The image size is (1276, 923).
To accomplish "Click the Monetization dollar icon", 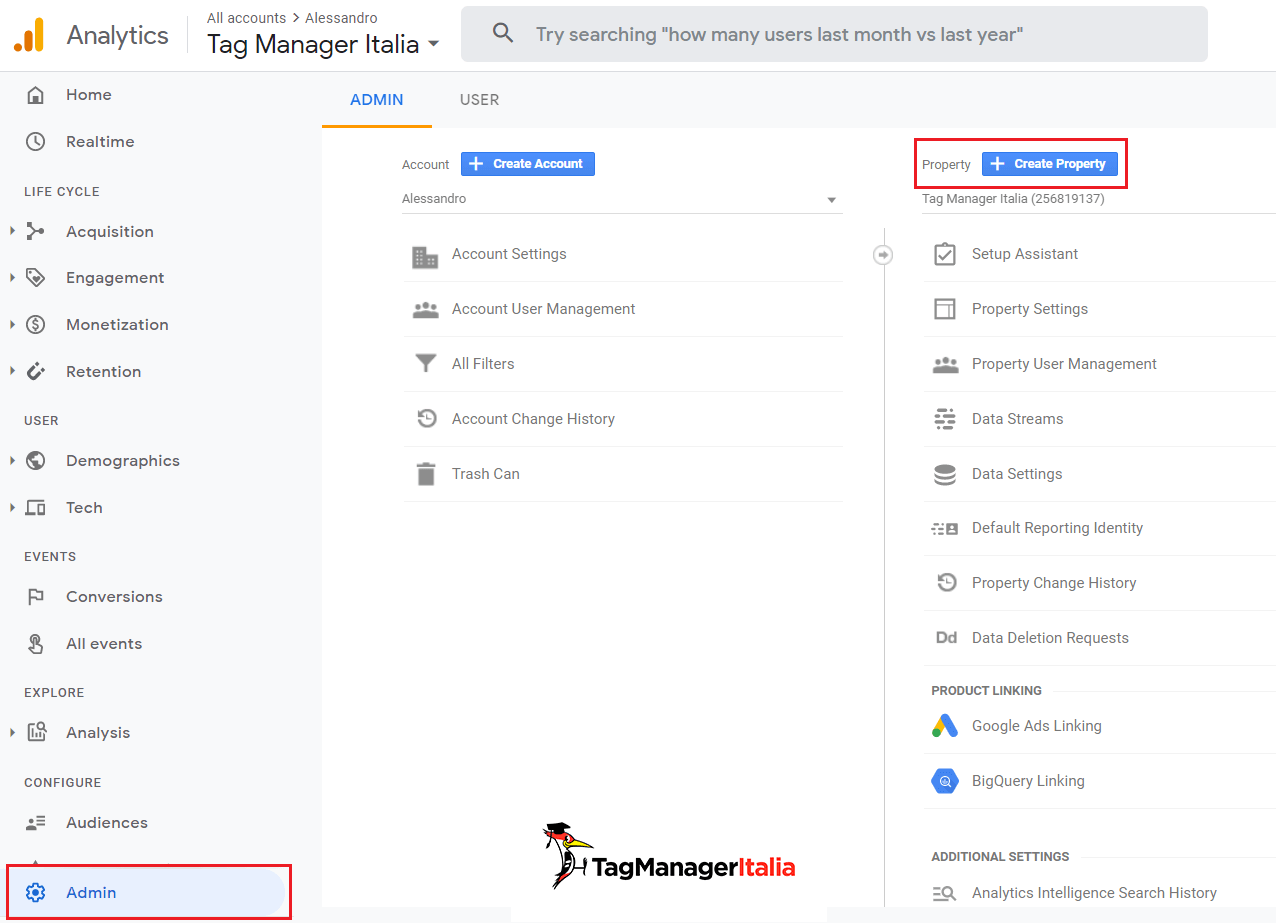I will tap(35, 324).
